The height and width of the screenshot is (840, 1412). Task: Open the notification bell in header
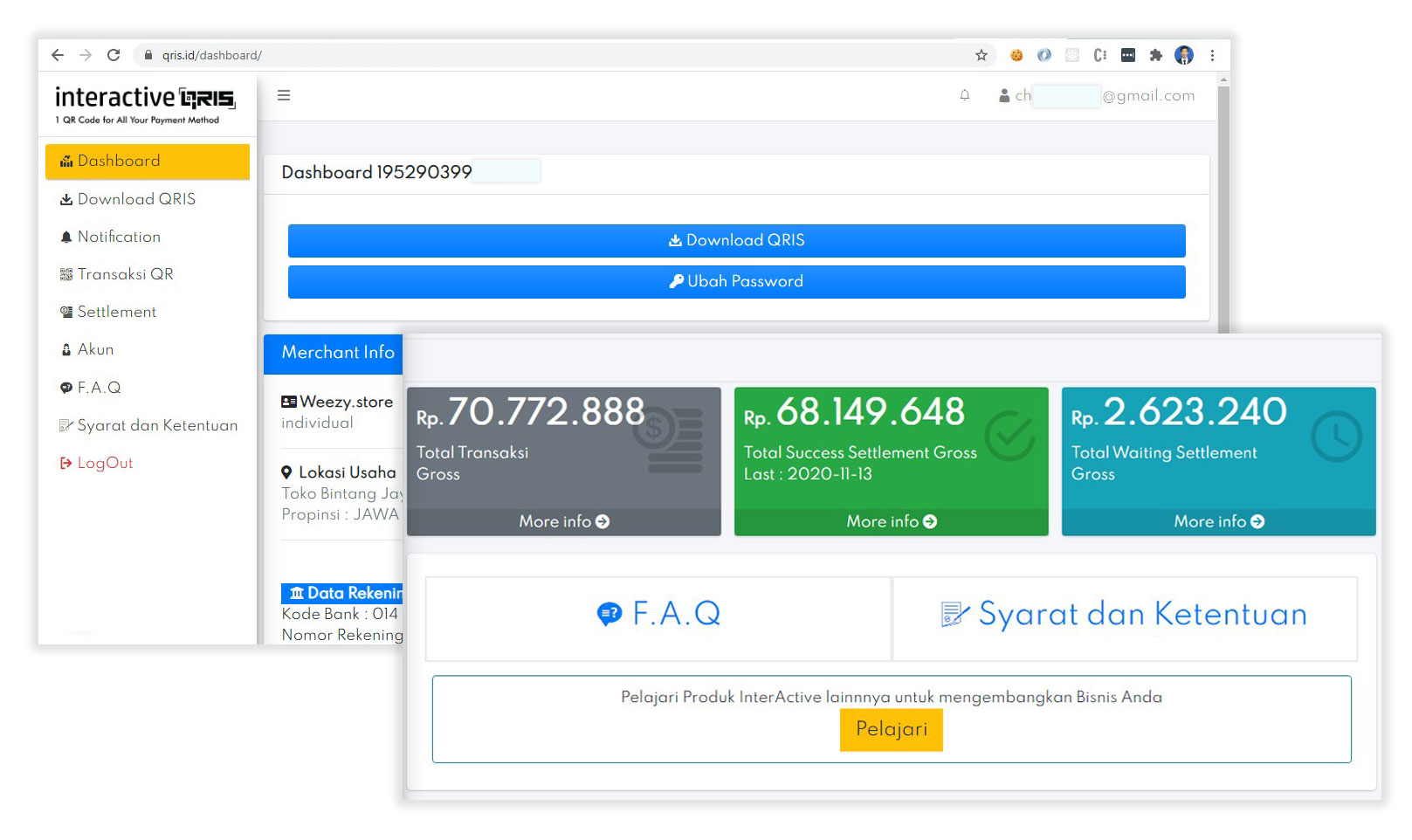tap(965, 95)
